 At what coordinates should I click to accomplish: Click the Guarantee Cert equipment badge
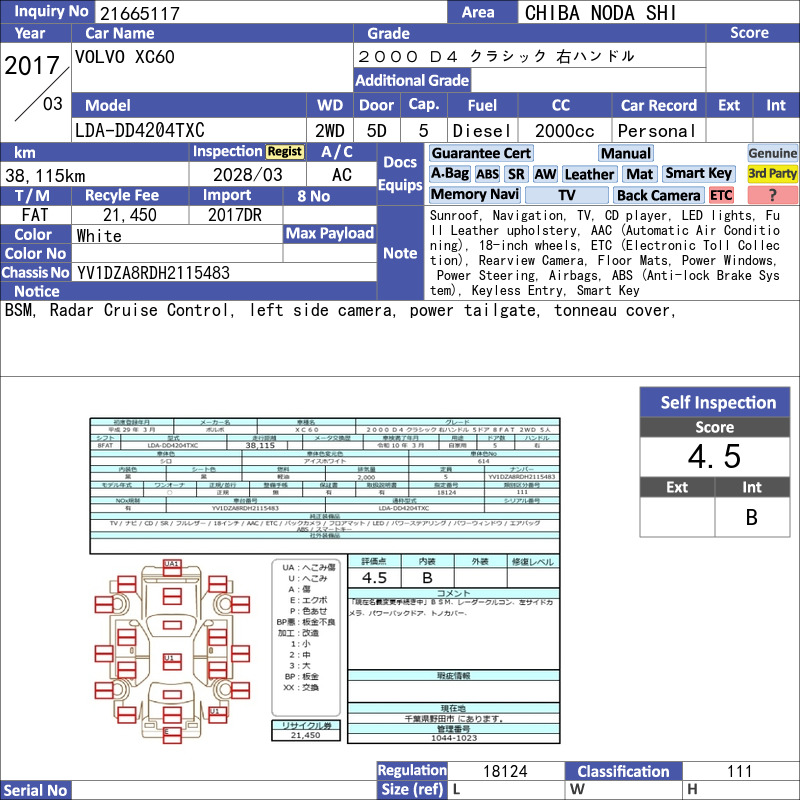481,153
